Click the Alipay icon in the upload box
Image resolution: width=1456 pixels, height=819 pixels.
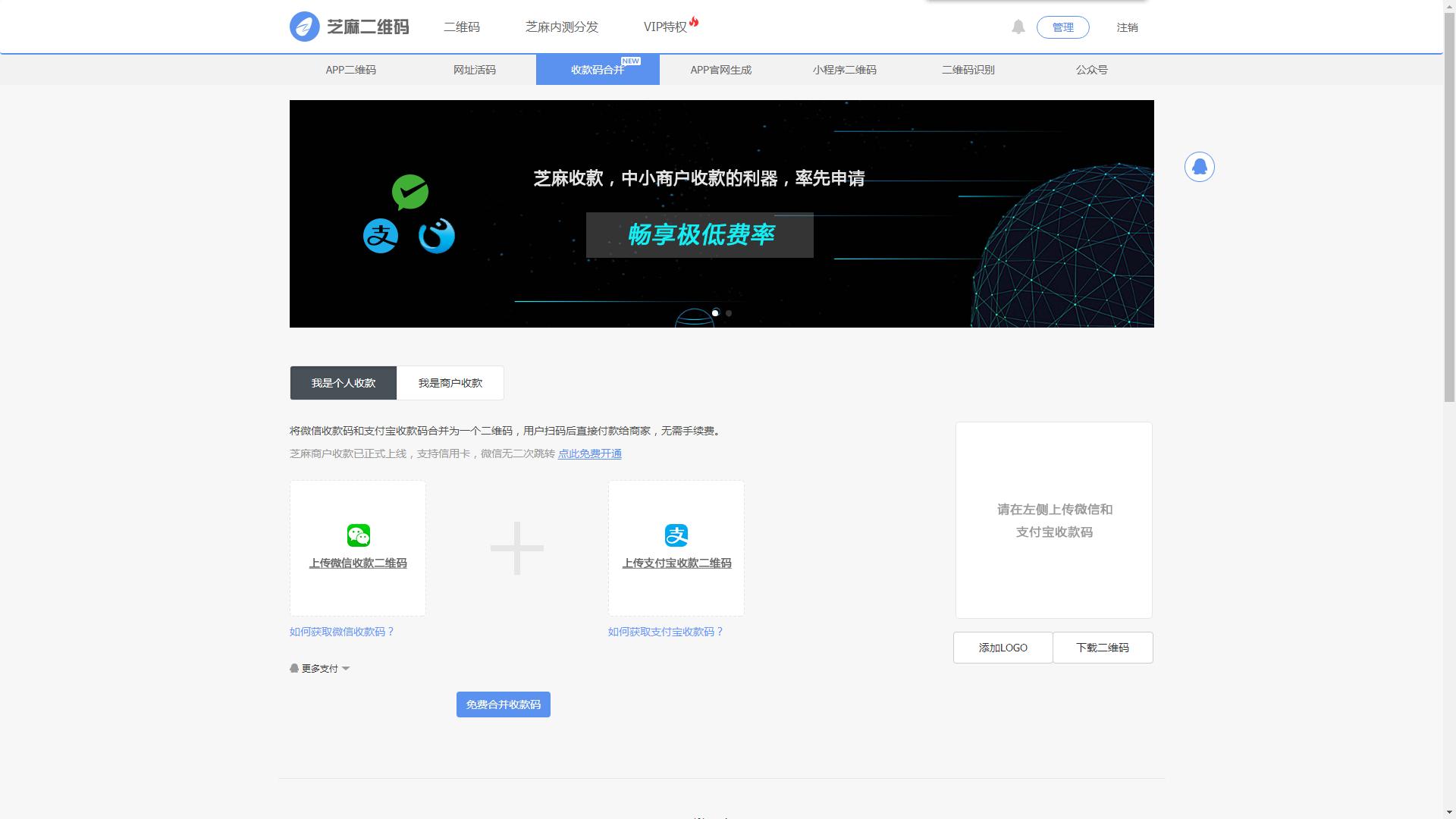point(676,535)
